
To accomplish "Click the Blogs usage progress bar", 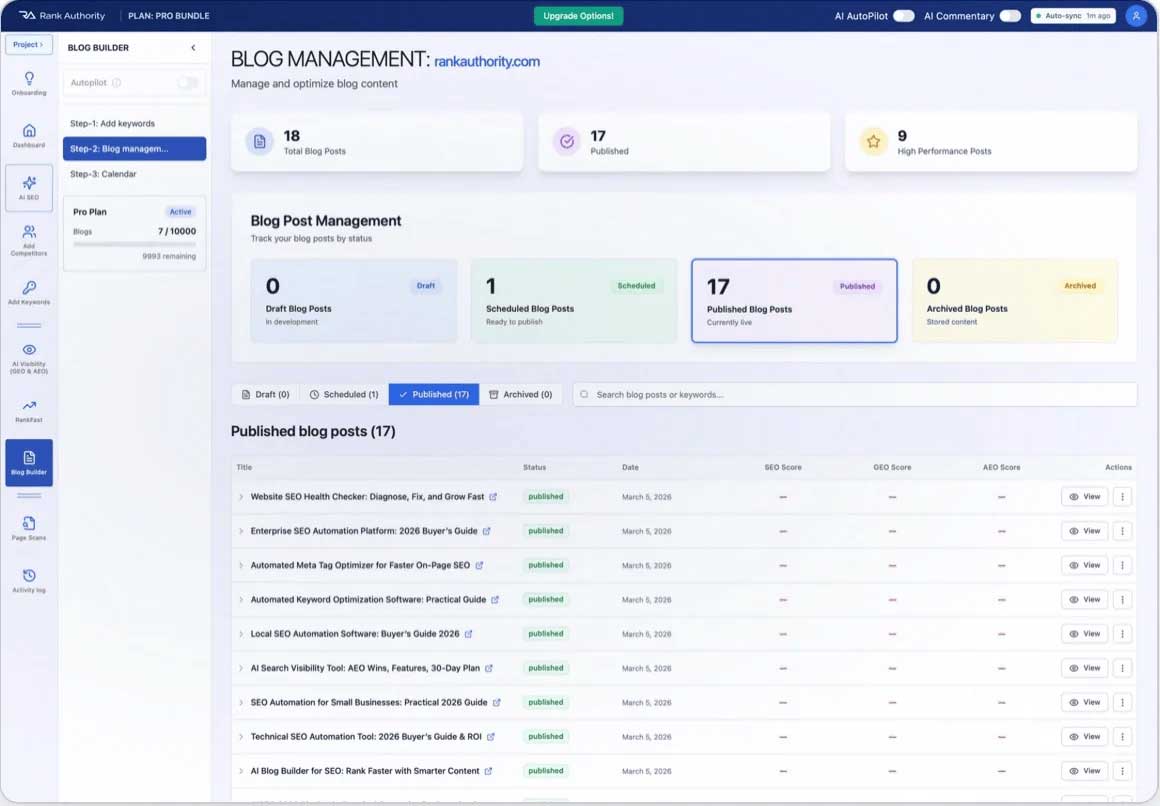I will point(135,244).
